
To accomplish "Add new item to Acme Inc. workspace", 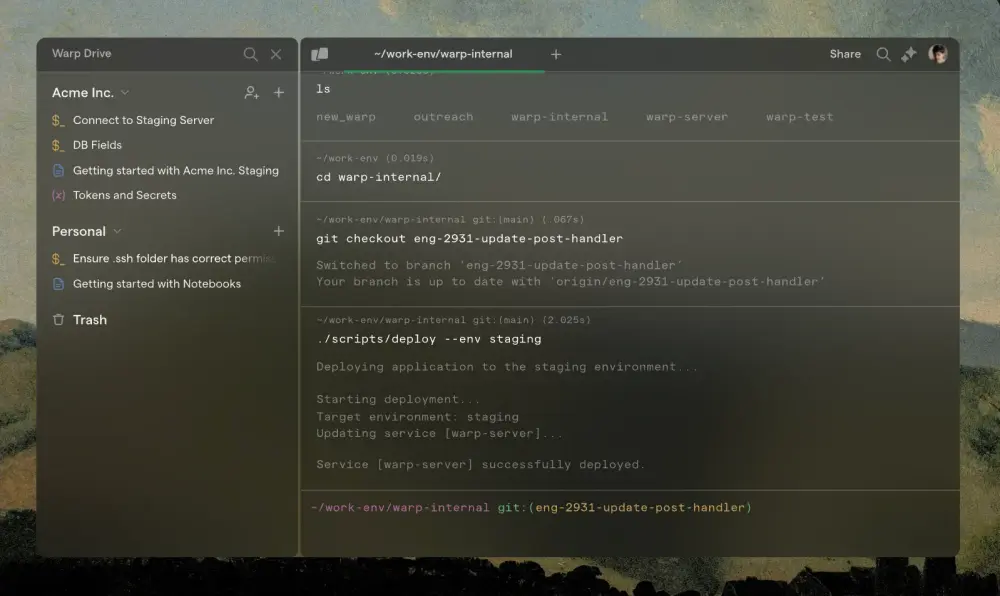I will click(x=279, y=93).
